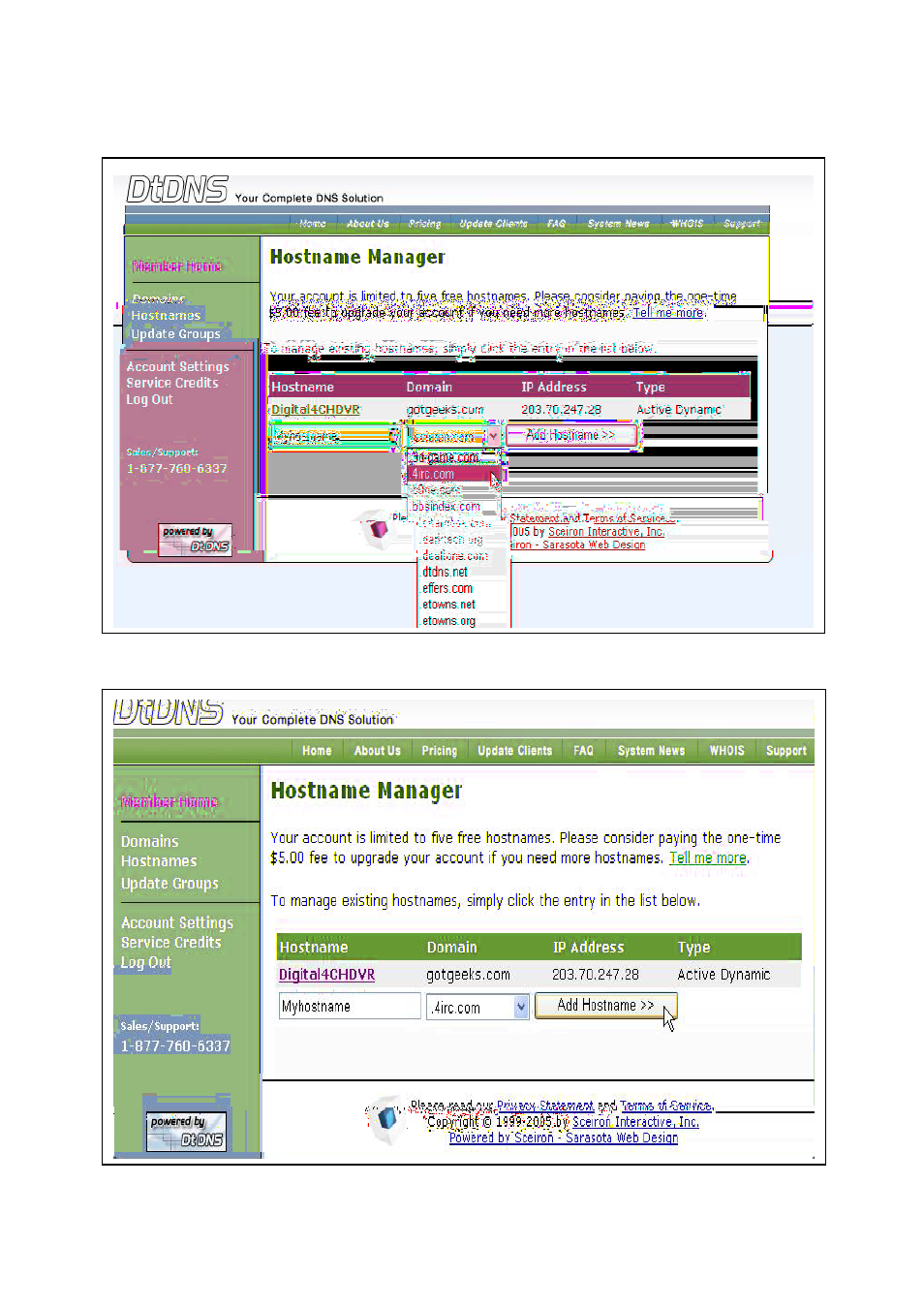Click the DtDNS logo in the upper screenshot

click(x=177, y=190)
